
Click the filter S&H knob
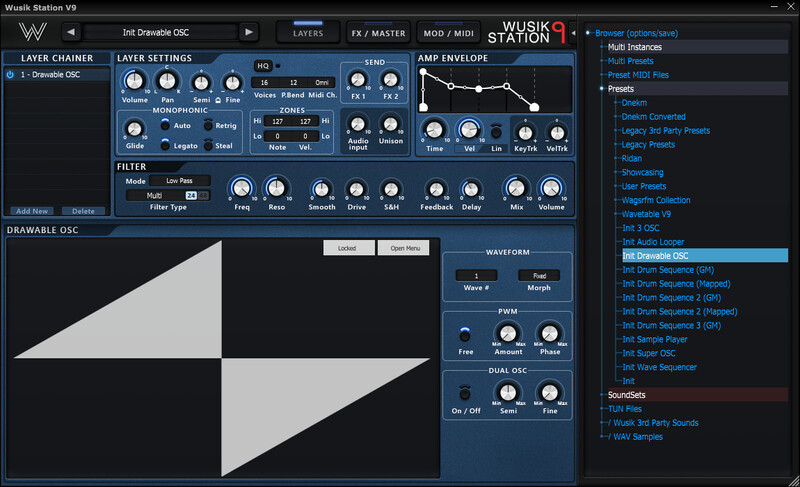(391, 190)
